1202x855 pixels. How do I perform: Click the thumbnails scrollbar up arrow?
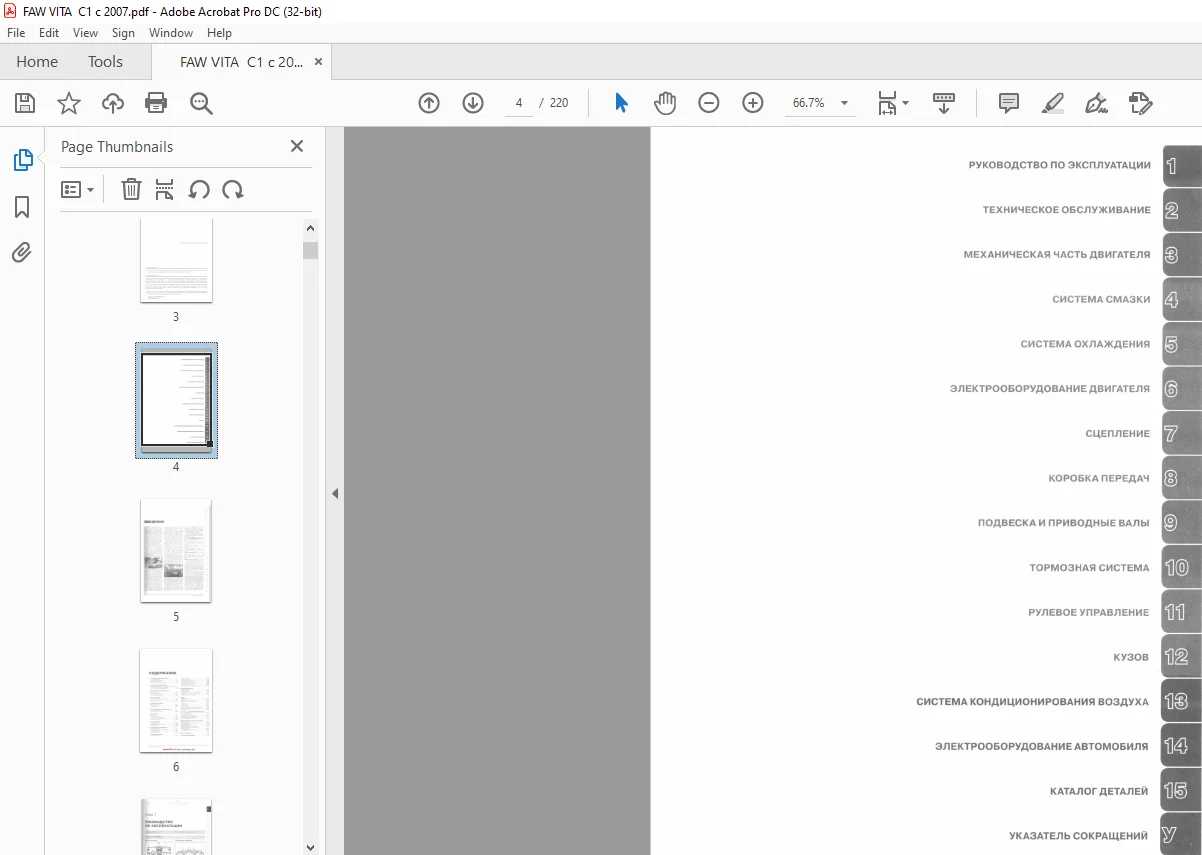coord(310,228)
